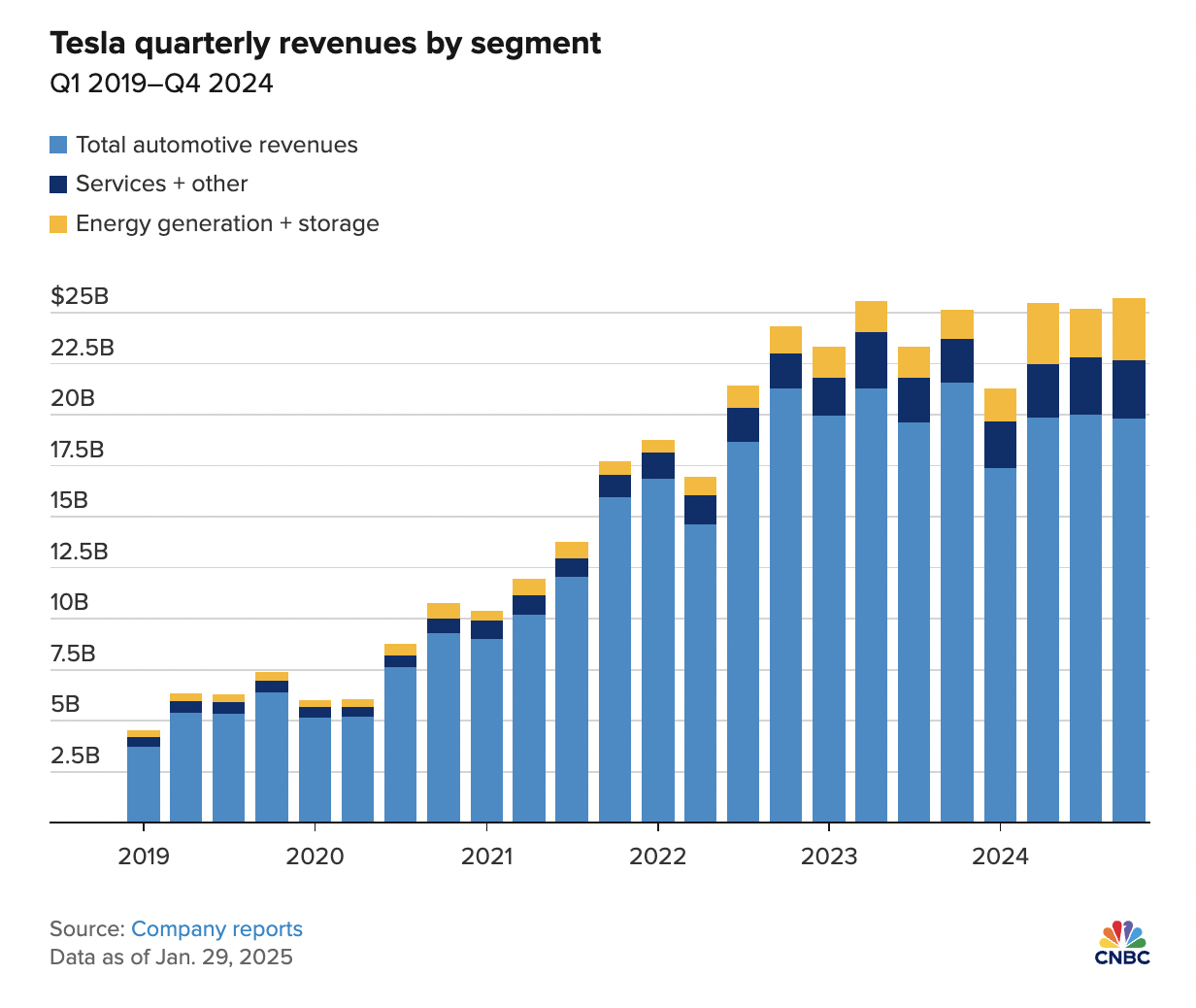
Task: Click the blue Total automotive revenues legend swatch
Action: pos(58,146)
